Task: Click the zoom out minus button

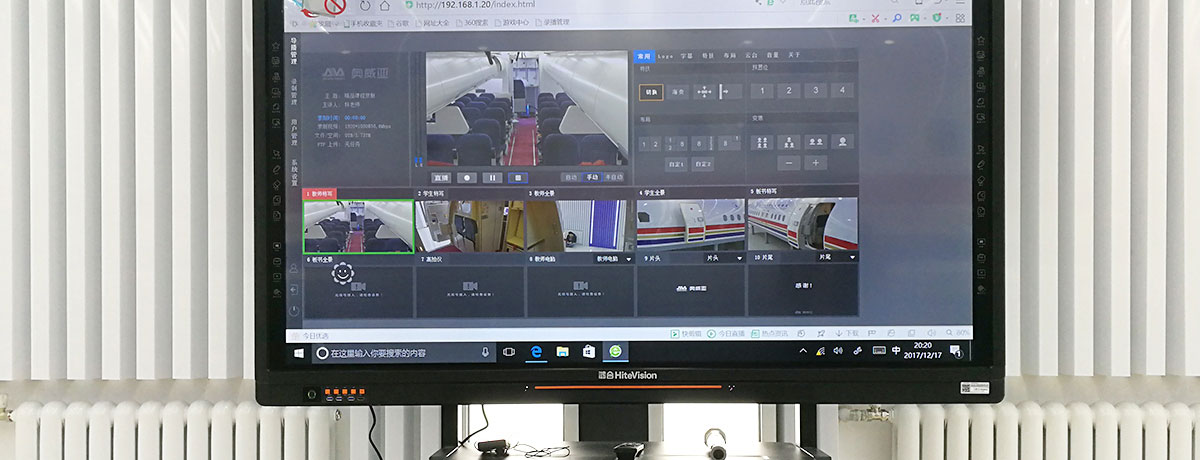Action: coord(790,163)
